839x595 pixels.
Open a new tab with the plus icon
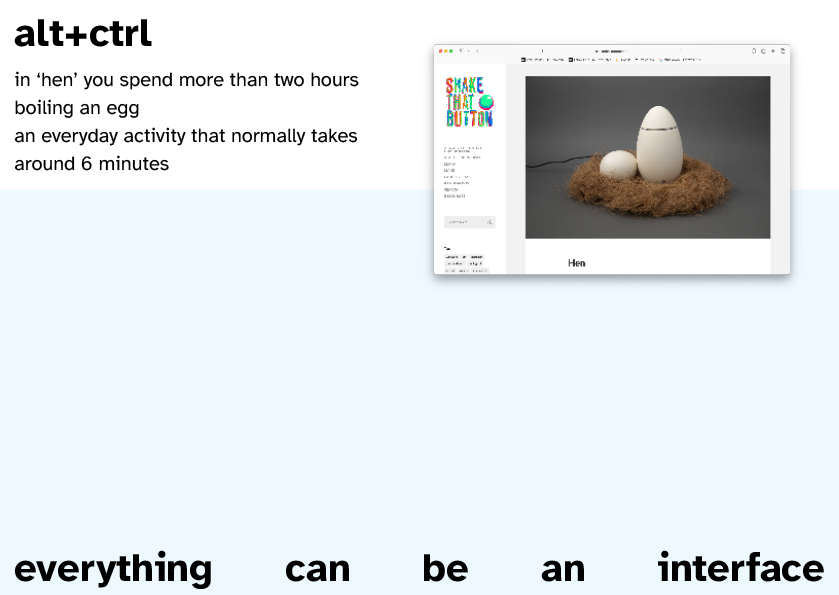(x=773, y=50)
